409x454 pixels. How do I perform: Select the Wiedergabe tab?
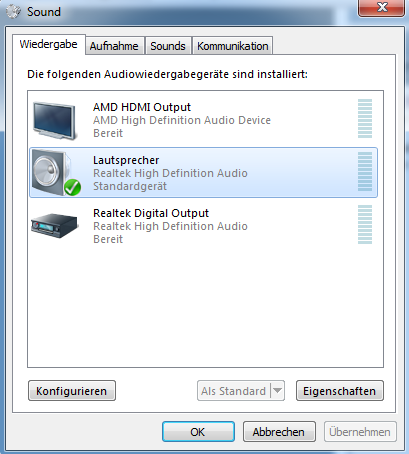pyautogui.click(x=49, y=44)
